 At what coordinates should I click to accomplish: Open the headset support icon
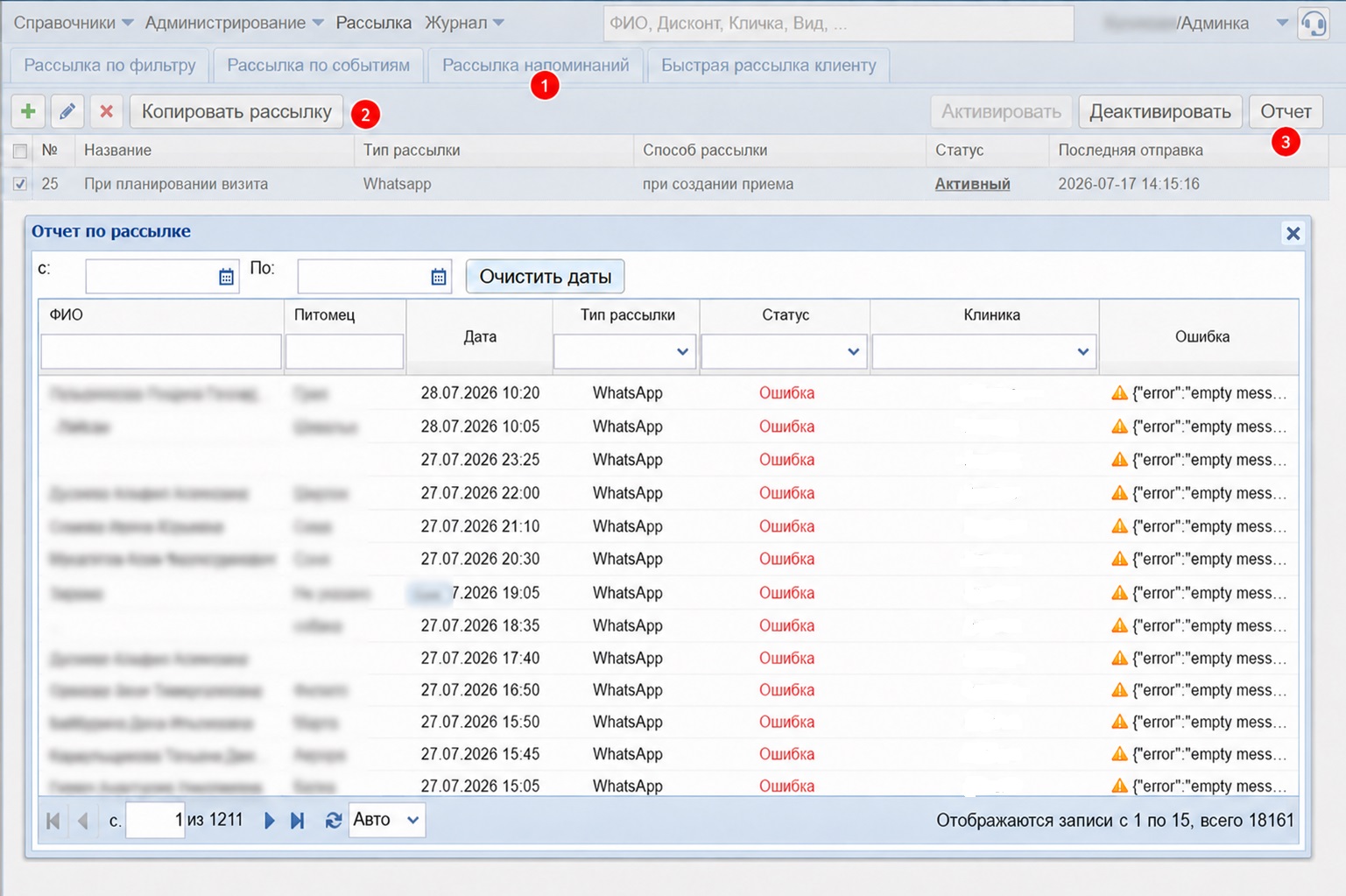1314,23
